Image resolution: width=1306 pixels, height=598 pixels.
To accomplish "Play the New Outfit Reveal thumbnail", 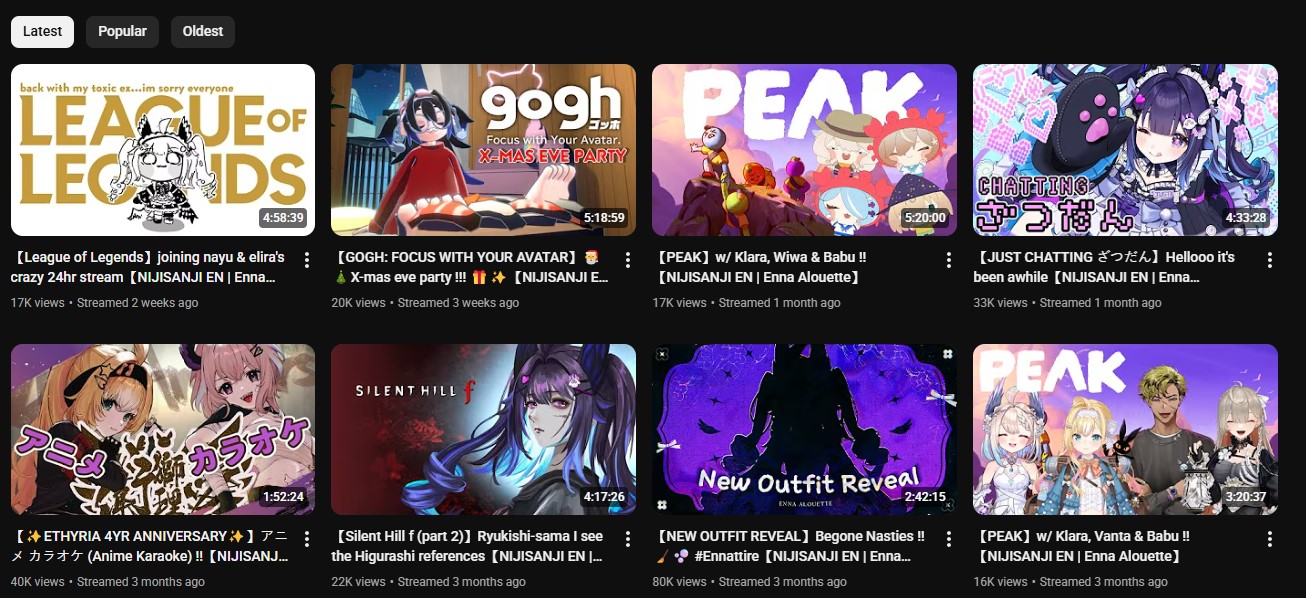I will (x=804, y=429).
